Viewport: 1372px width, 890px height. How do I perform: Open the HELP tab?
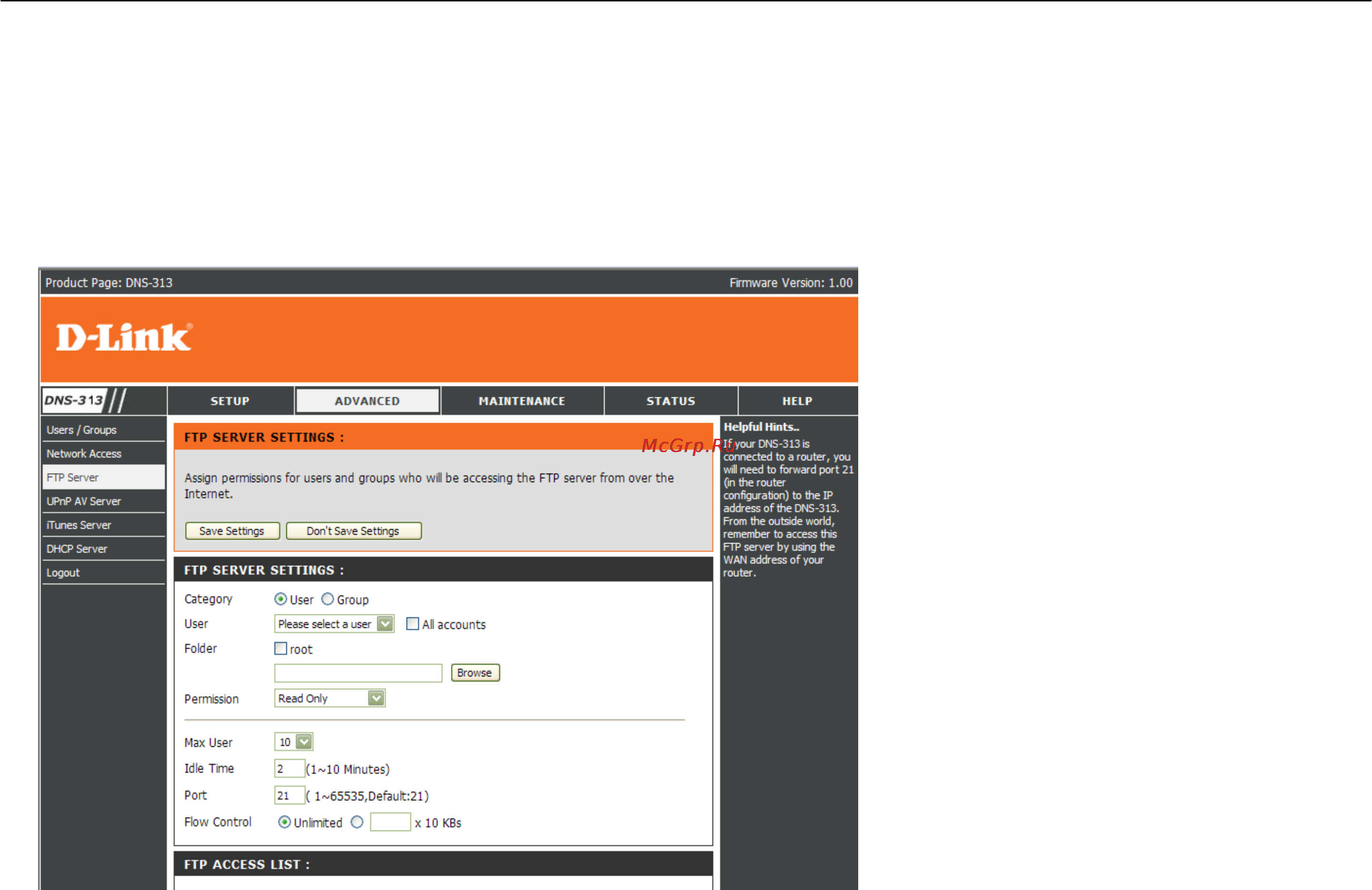797,401
